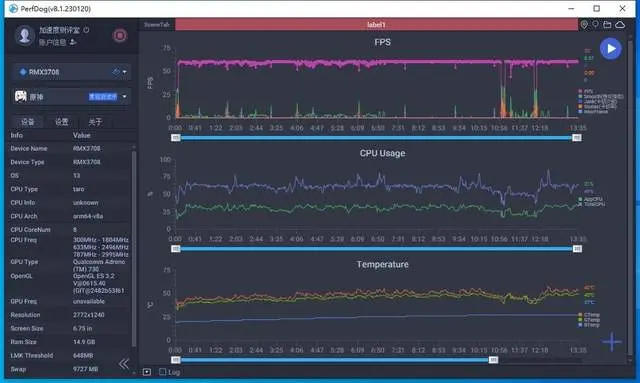Click the Temperature chart title
The width and height of the screenshot is (640, 383).
tap(382, 264)
